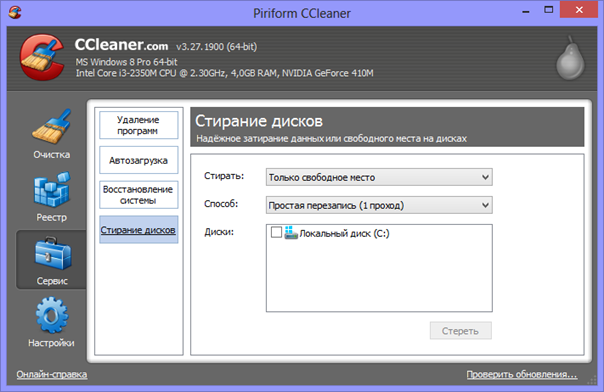Open Восстановление системы section
The height and width of the screenshot is (392, 604).
tap(139, 195)
